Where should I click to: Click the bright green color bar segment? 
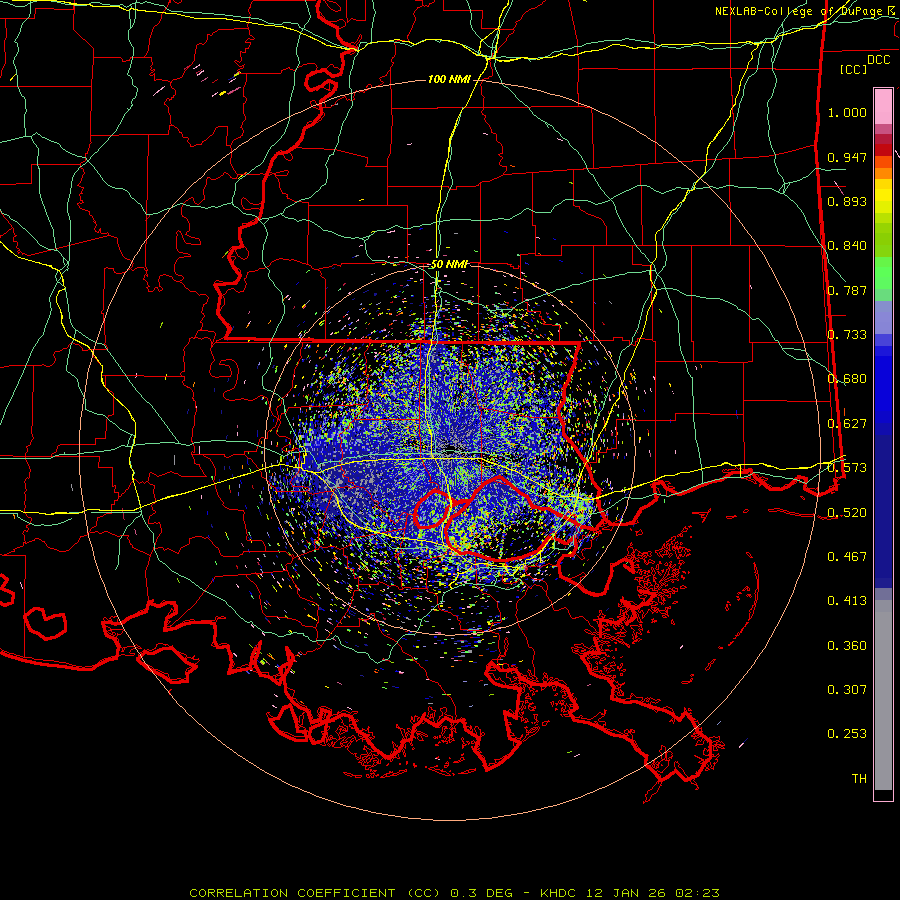pyautogui.click(x=883, y=273)
